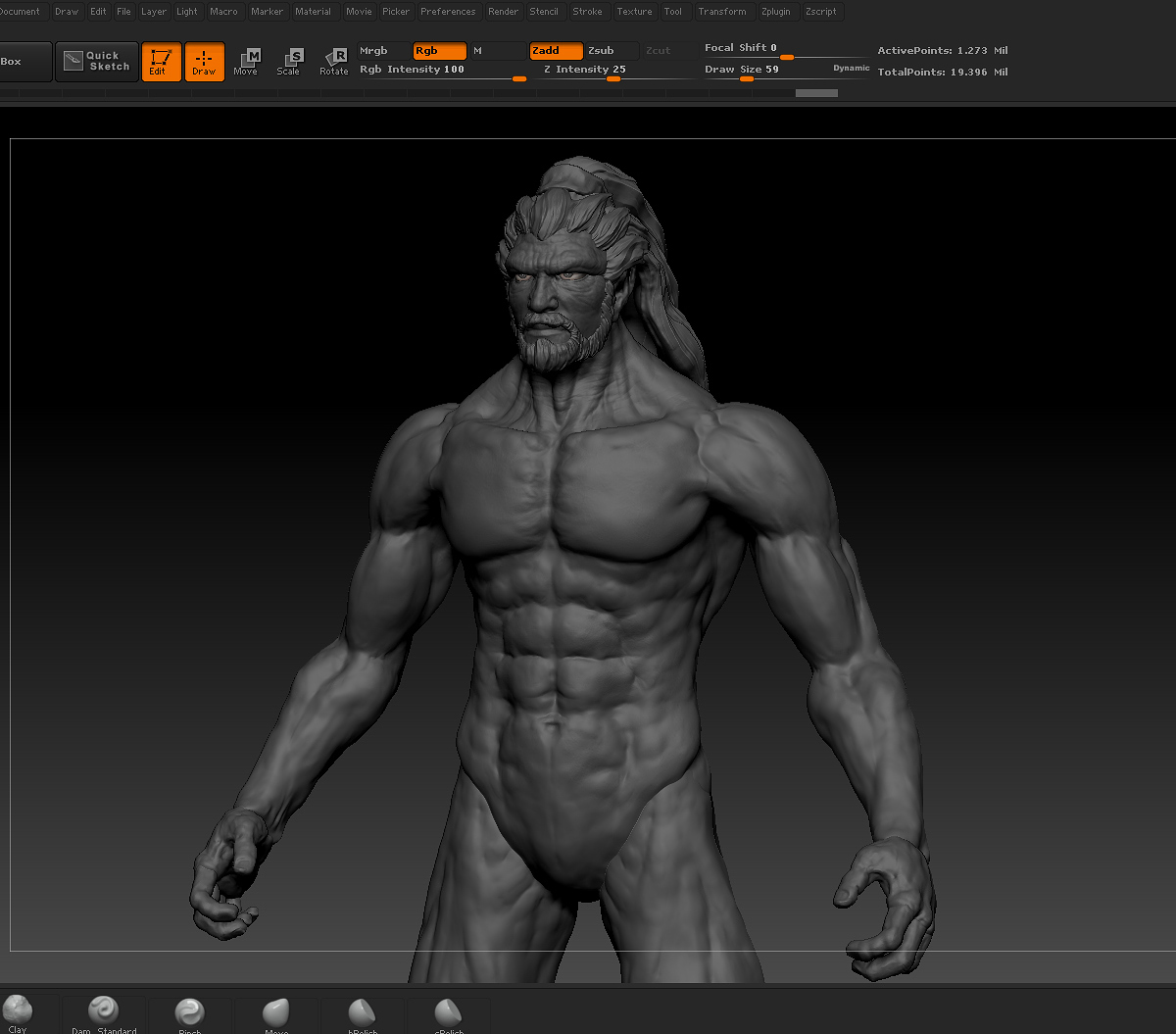Viewport: 1176px width, 1034px height.
Task: Select the Dam Standard brush
Action: click(103, 1014)
